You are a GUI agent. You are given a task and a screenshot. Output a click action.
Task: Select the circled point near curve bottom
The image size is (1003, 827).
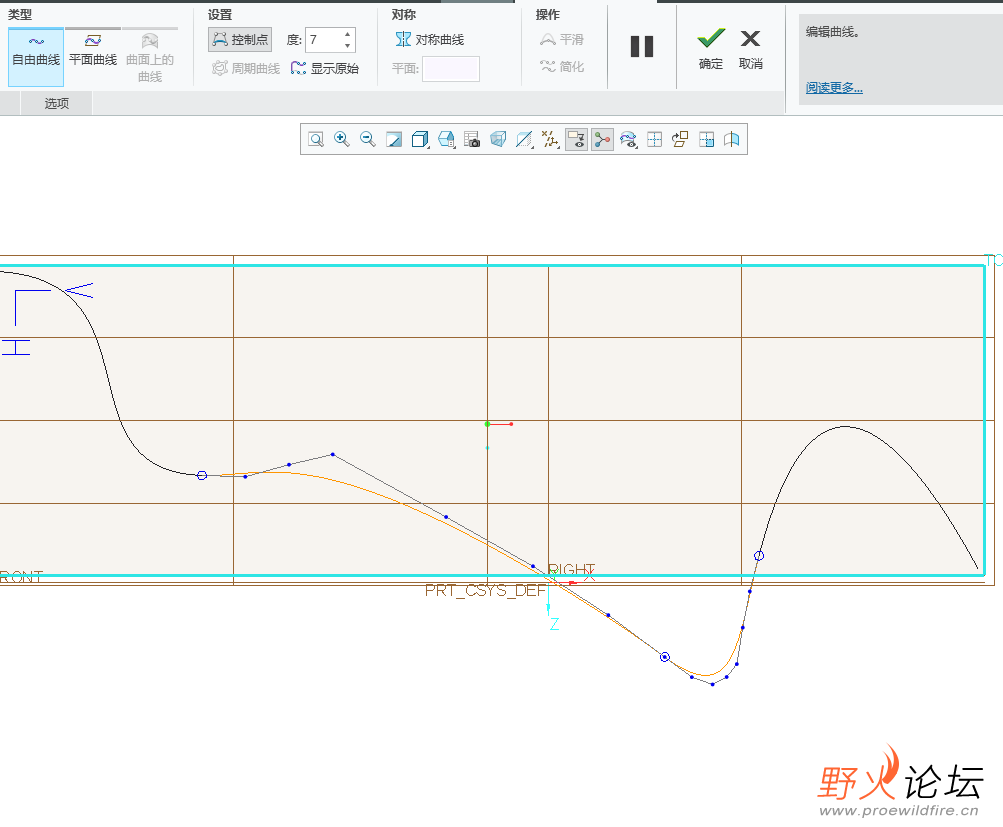coord(665,657)
